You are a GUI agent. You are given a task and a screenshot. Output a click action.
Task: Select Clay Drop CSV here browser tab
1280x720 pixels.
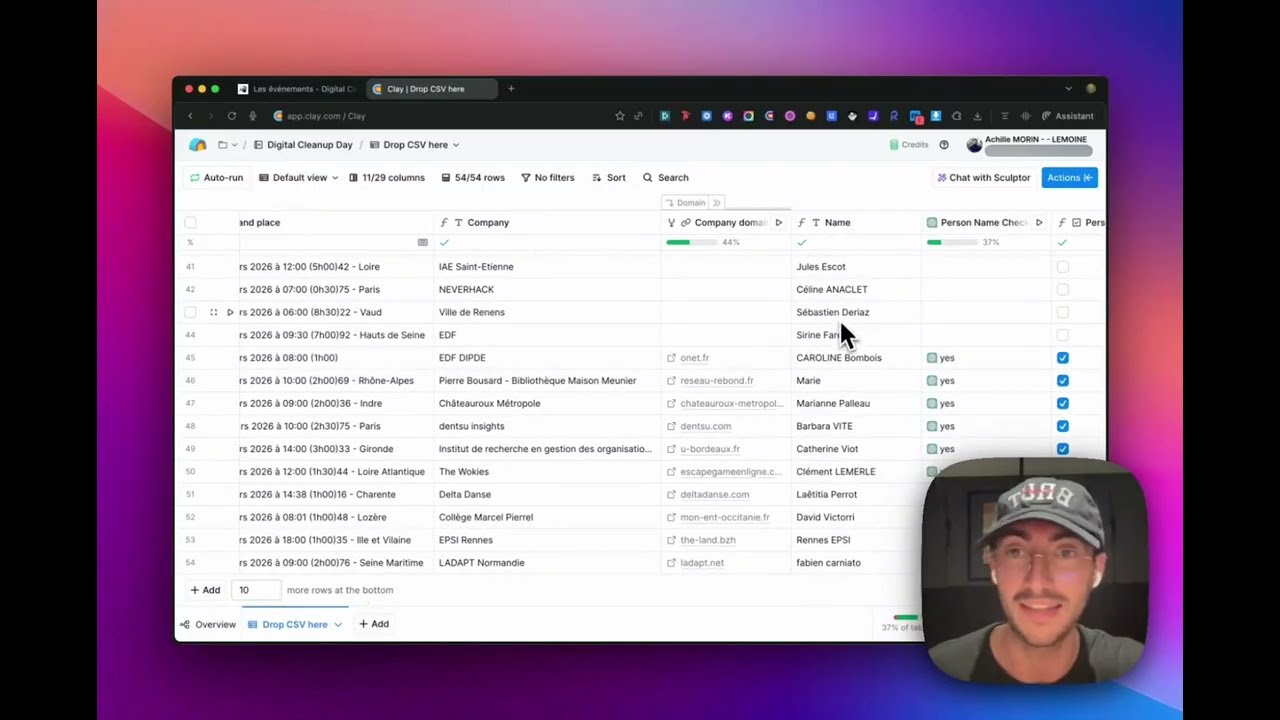coord(430,89)
